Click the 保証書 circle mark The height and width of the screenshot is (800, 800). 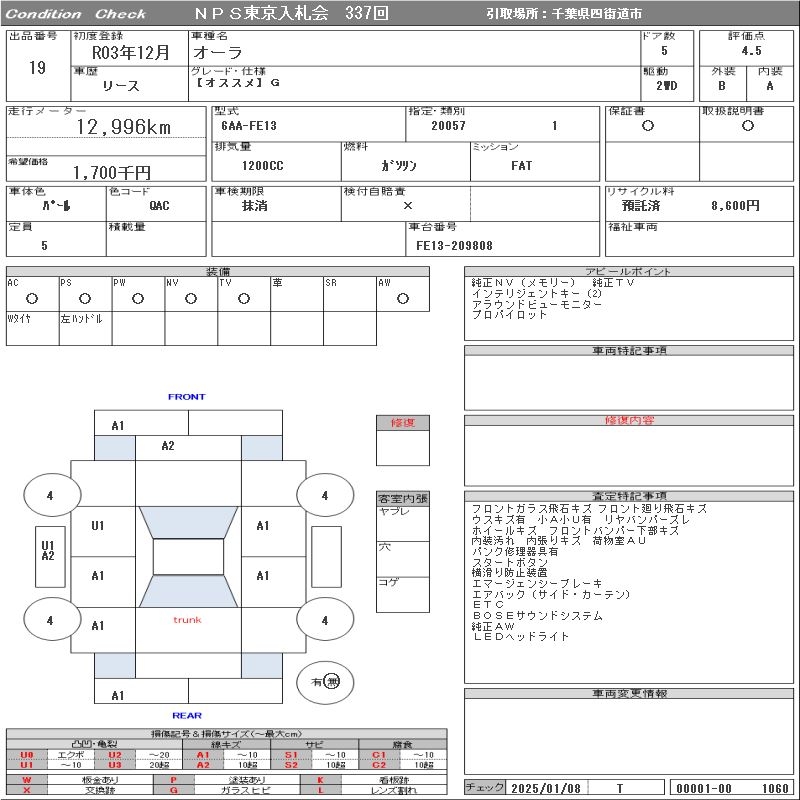tap(647, 126)
